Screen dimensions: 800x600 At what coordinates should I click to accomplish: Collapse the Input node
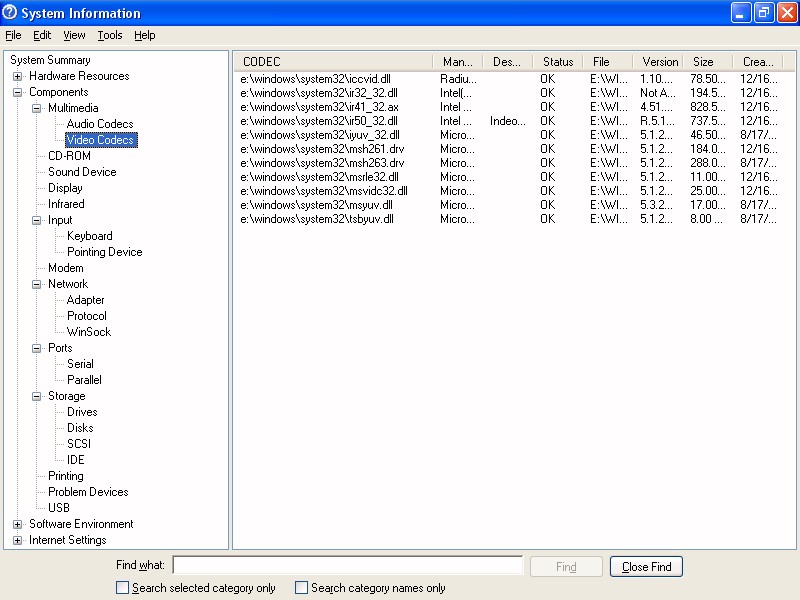[36, 220]
